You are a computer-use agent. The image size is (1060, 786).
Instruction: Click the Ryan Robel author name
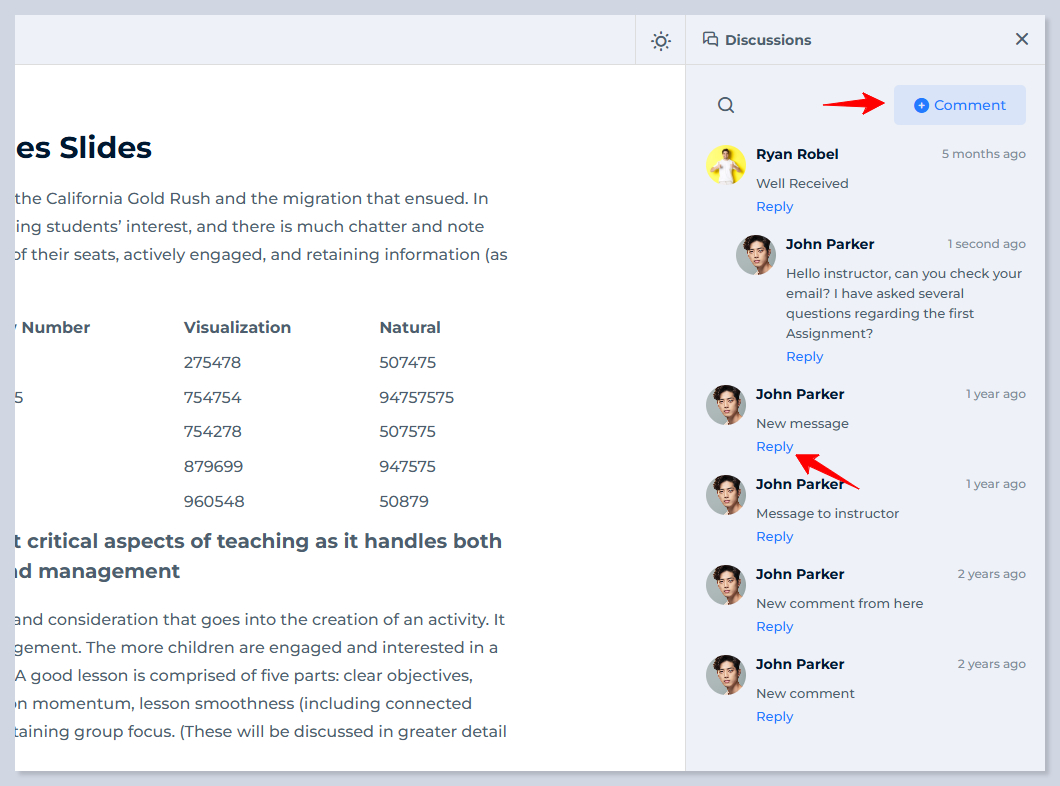(797, 154)
